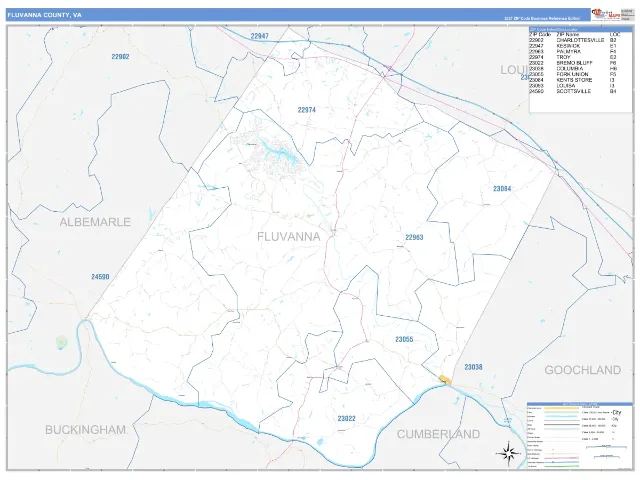Click SCOTTSVILLE row in ZIP index table
This screenshot has height=480, width=640.
[x=573, y=91]
